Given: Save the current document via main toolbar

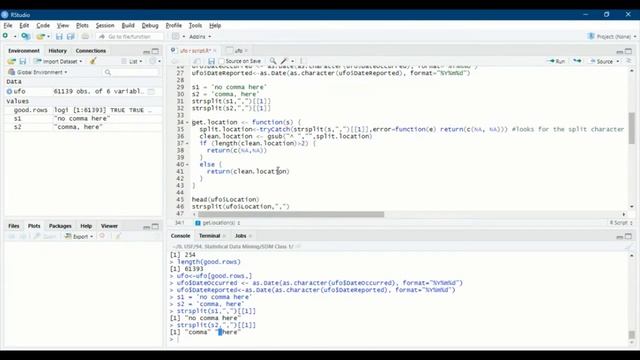Looking at the screenshot, I should click(59, 37).
